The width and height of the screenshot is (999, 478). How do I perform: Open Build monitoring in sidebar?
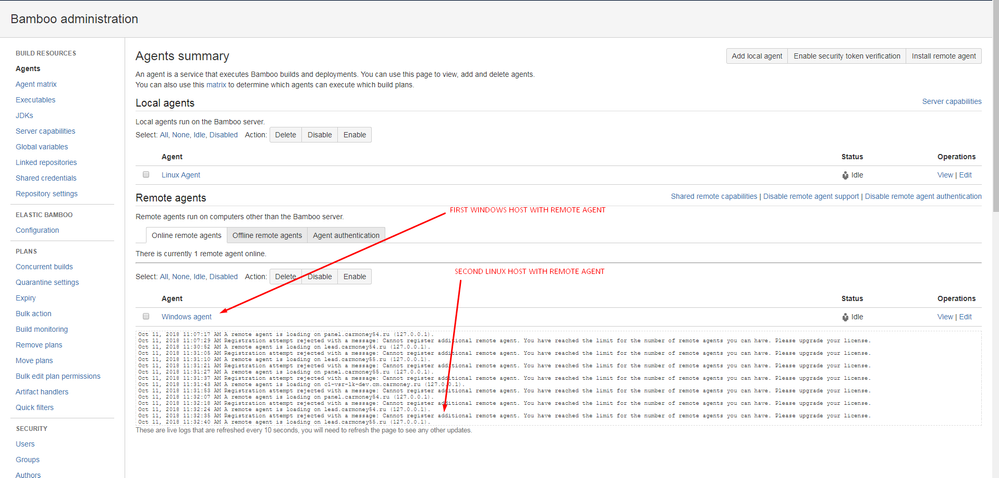pos(41,330)
